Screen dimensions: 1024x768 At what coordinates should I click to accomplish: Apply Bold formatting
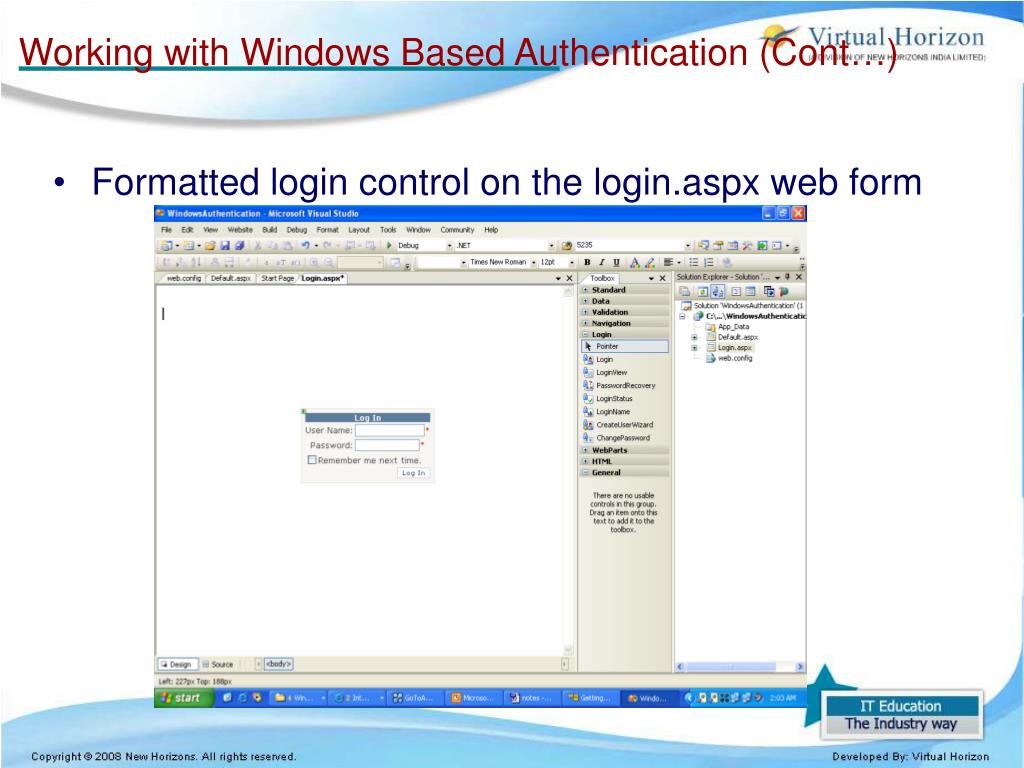(587, 263)
